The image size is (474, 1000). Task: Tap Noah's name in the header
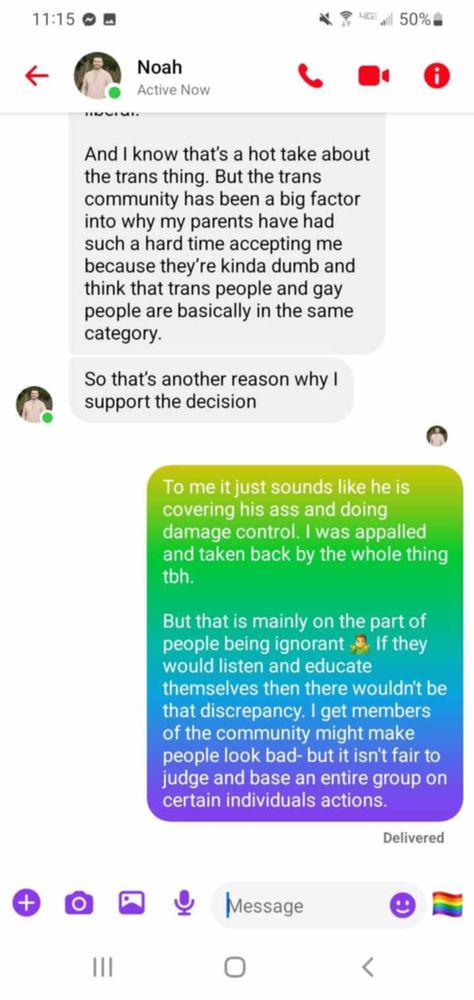tap(159, 67)
